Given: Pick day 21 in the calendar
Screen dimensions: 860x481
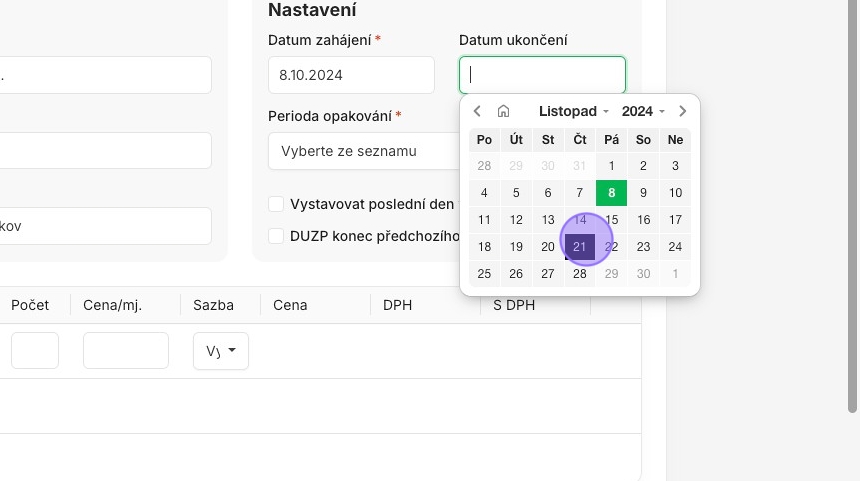Looking at the screenshot, I should pos(580,247).
